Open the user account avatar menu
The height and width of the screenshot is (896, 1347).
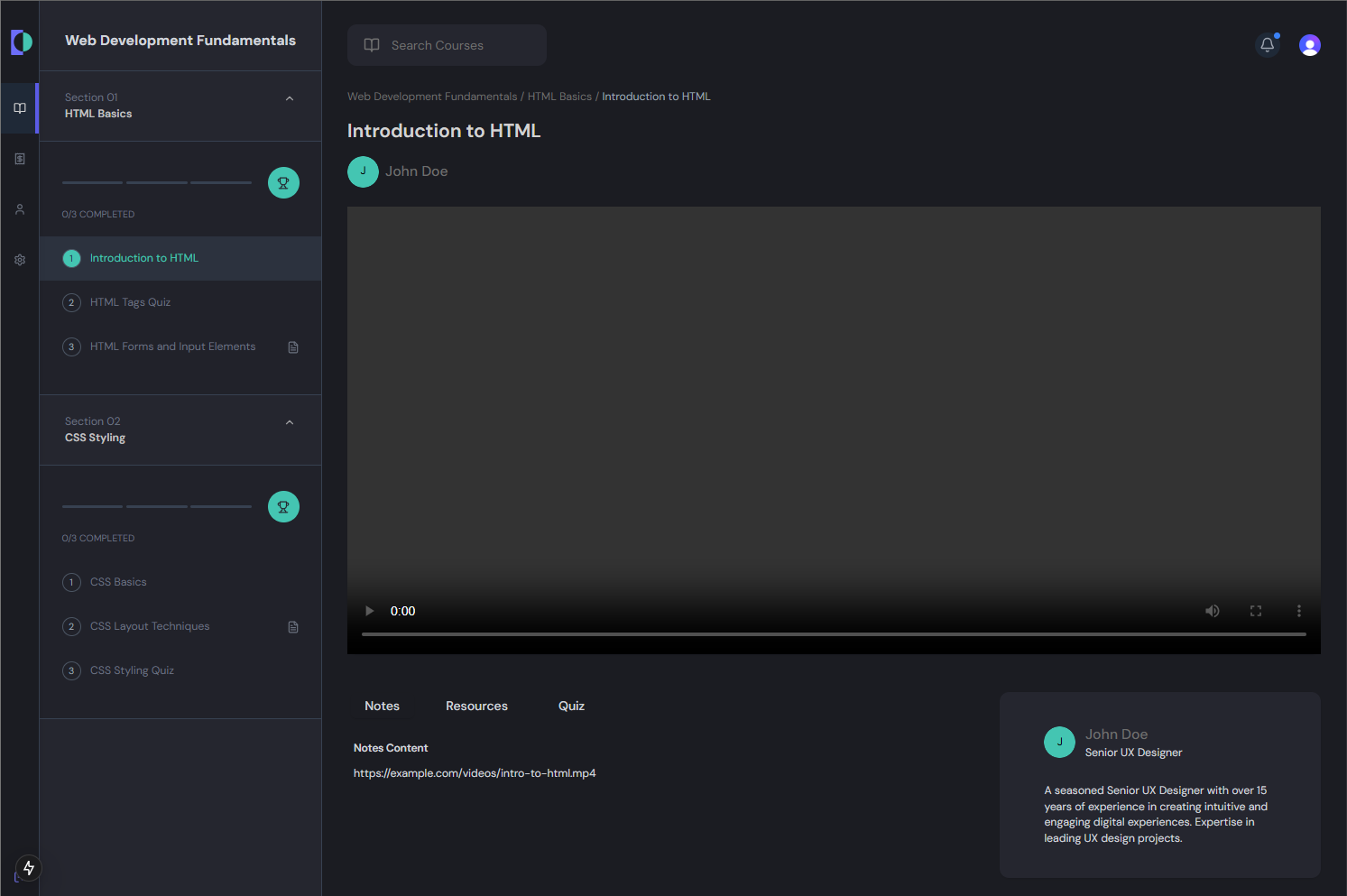coord(1310,45)
